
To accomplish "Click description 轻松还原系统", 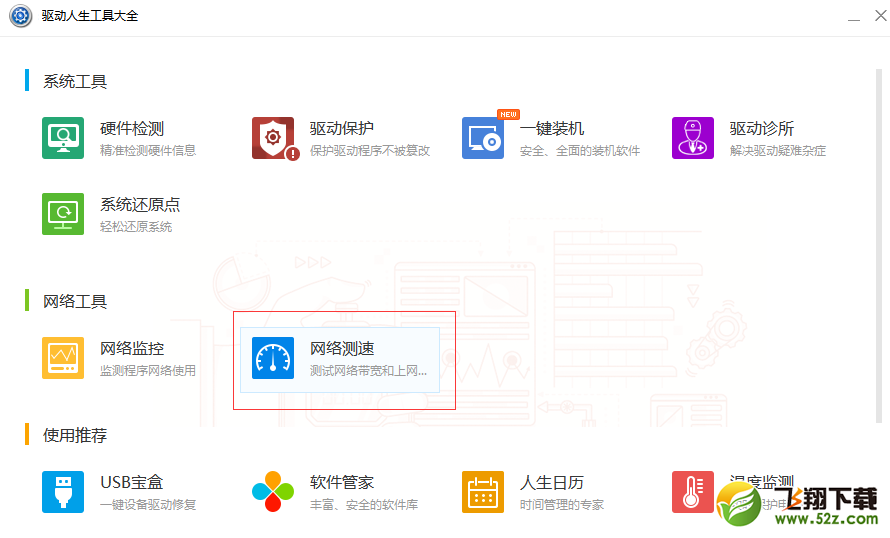I will click(136, 227).
